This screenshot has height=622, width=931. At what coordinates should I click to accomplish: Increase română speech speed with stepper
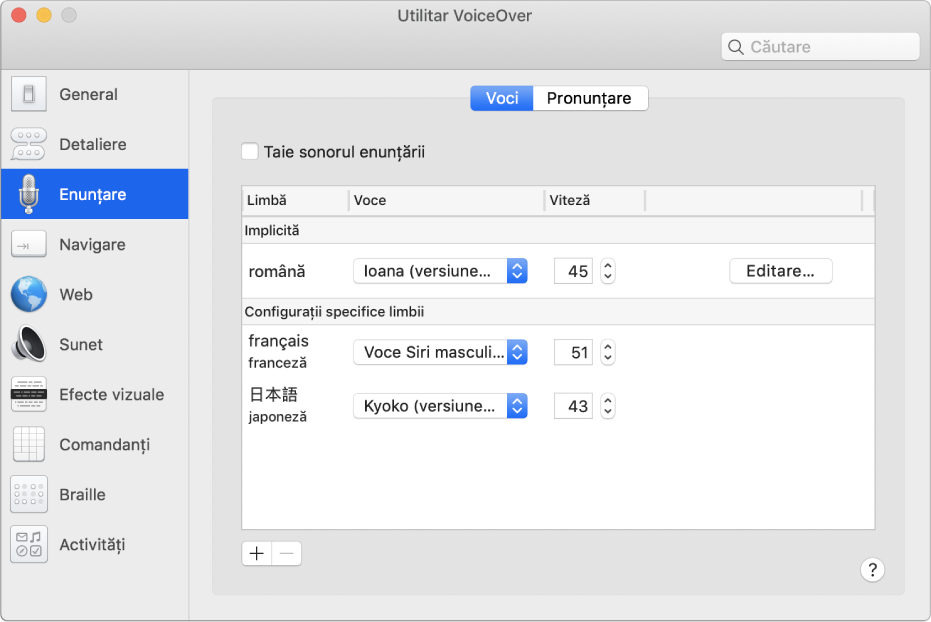607,265
